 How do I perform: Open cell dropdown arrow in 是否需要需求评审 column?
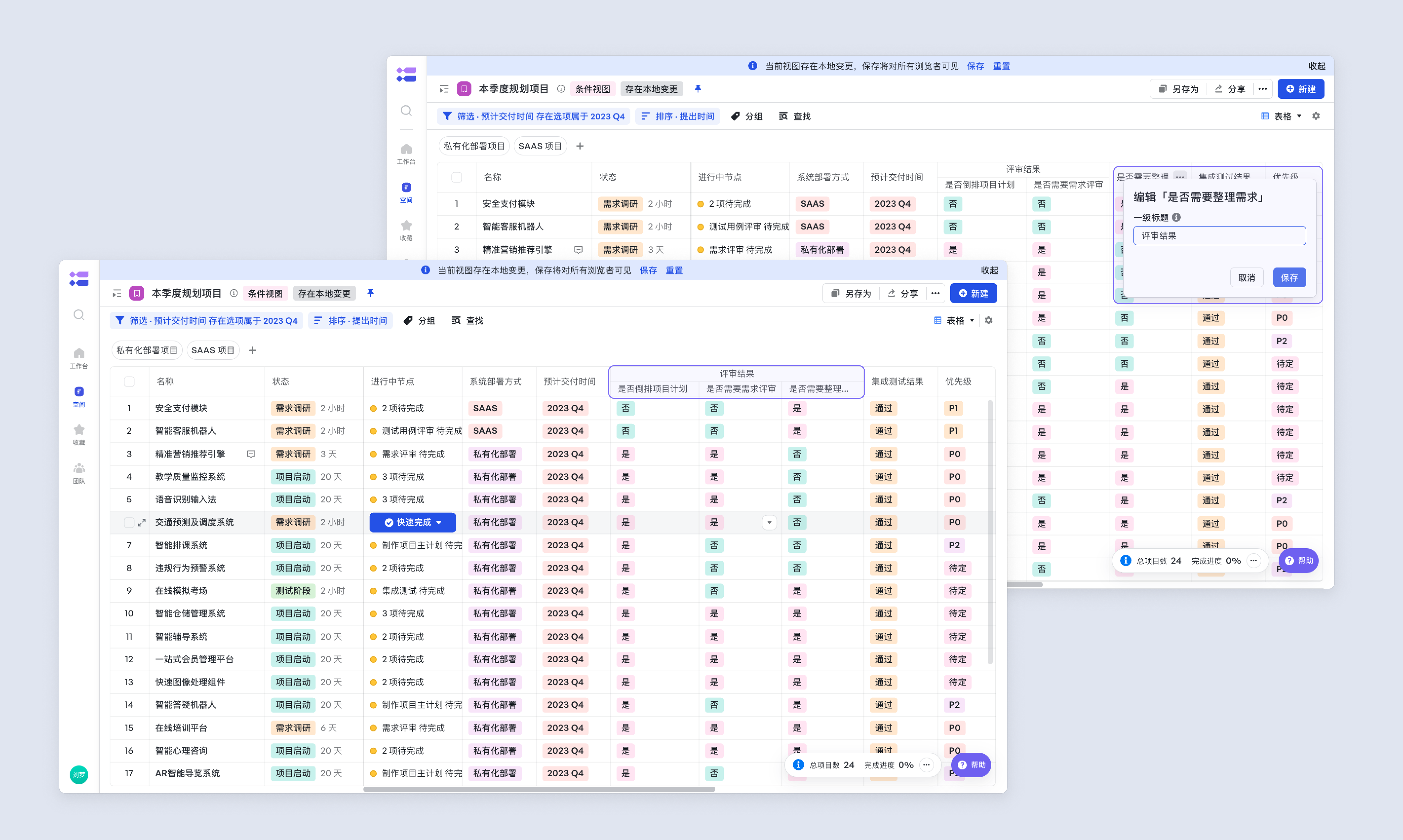[769, 522]
